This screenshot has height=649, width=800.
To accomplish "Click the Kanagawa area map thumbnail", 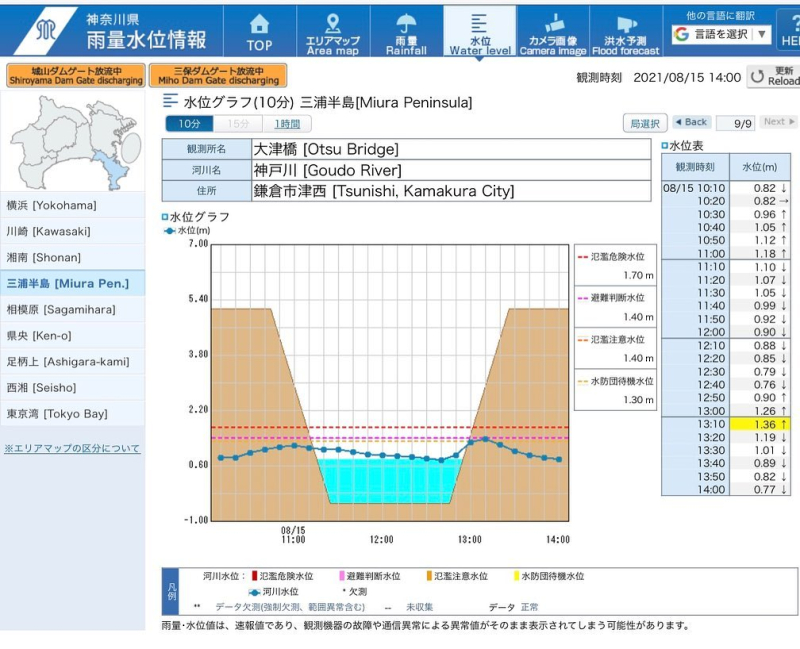I will click(72, 141).
